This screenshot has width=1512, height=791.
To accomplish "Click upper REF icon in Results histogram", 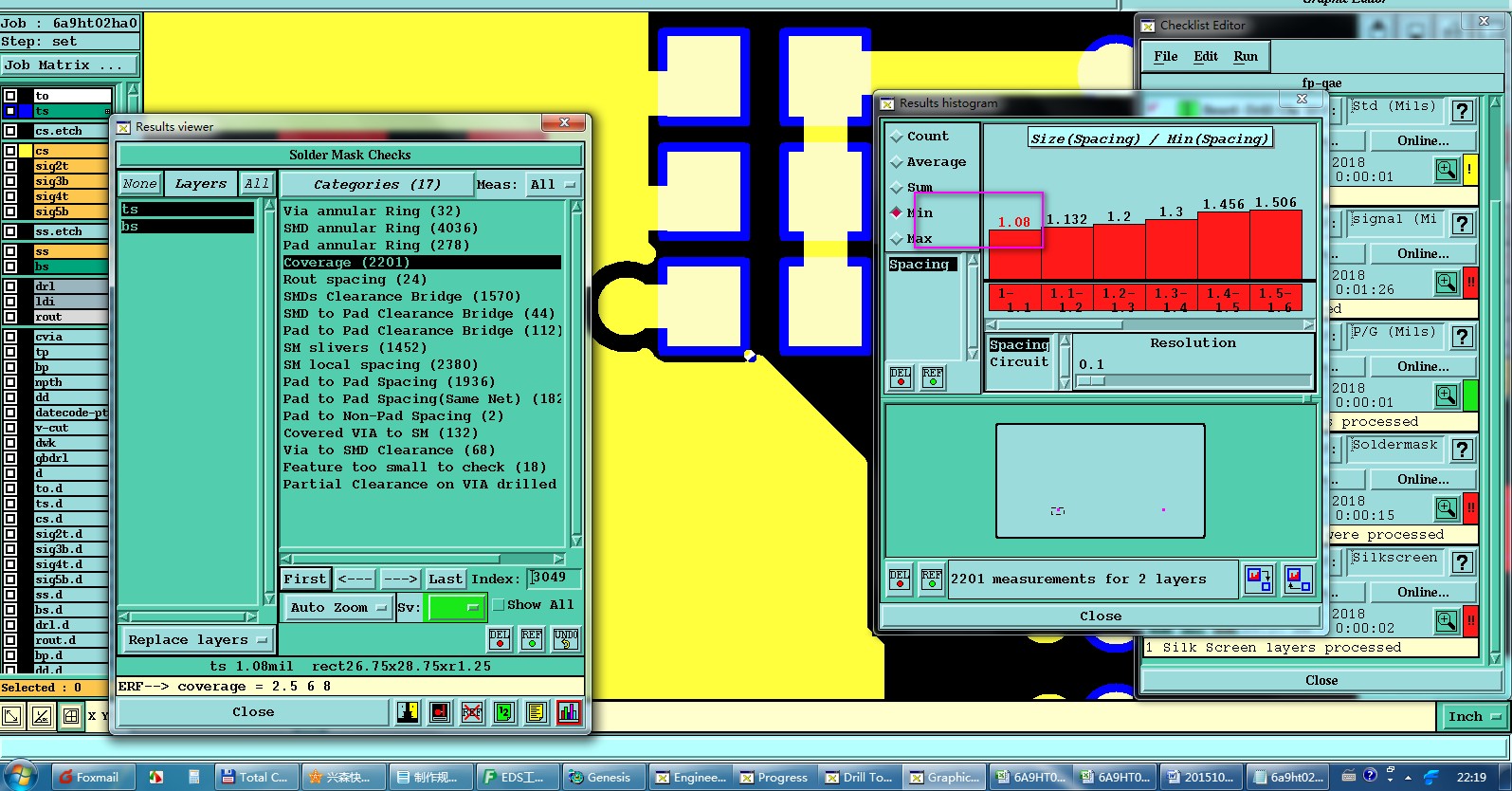I will [933, 377].
